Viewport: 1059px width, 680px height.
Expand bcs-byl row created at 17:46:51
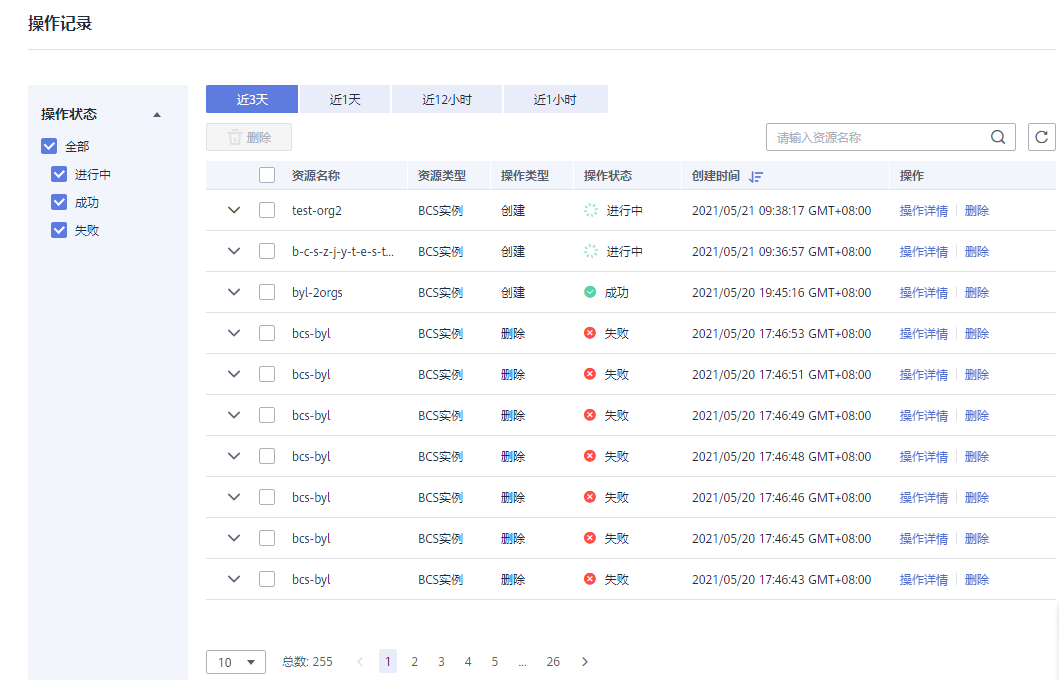pos(234,374)
